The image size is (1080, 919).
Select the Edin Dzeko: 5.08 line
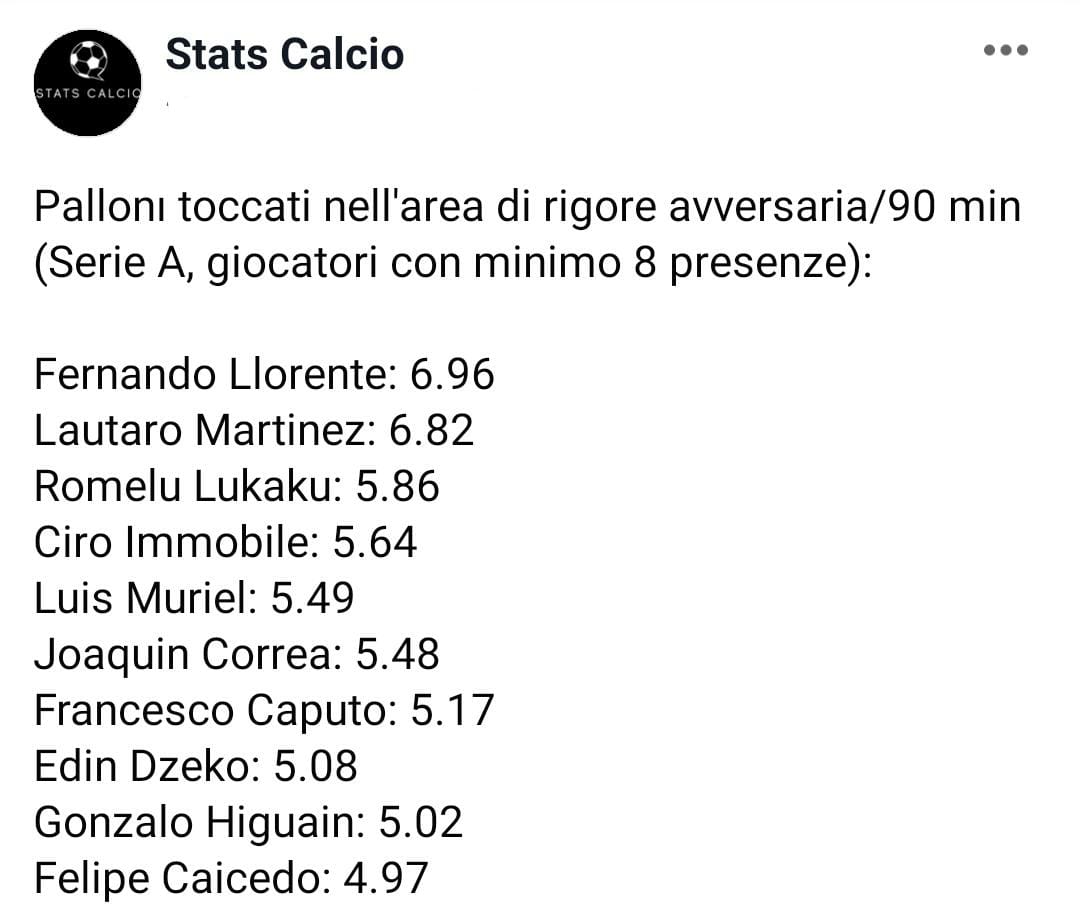(x=196, y=766)
